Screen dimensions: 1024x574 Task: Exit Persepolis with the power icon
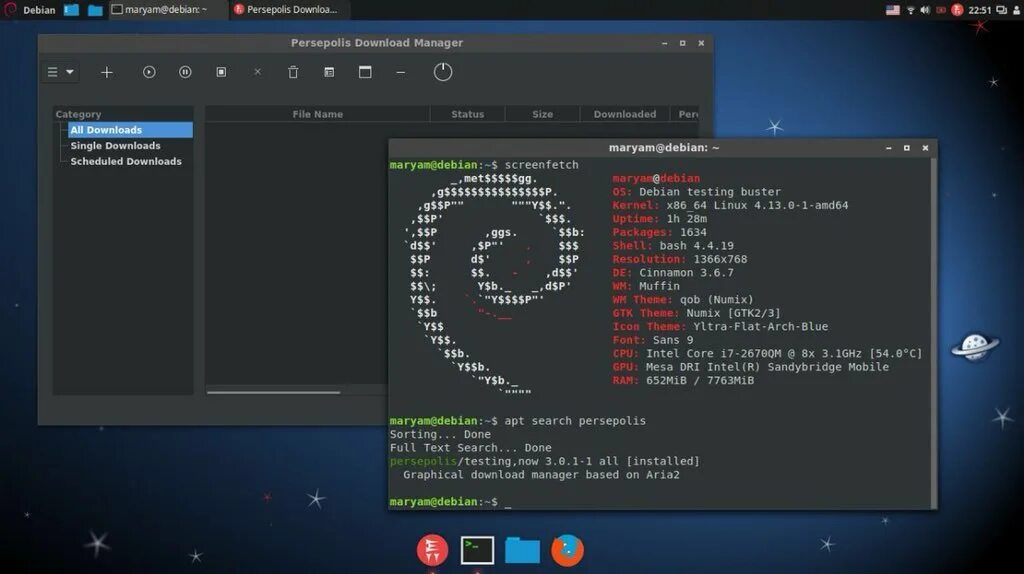pos(443,72)
